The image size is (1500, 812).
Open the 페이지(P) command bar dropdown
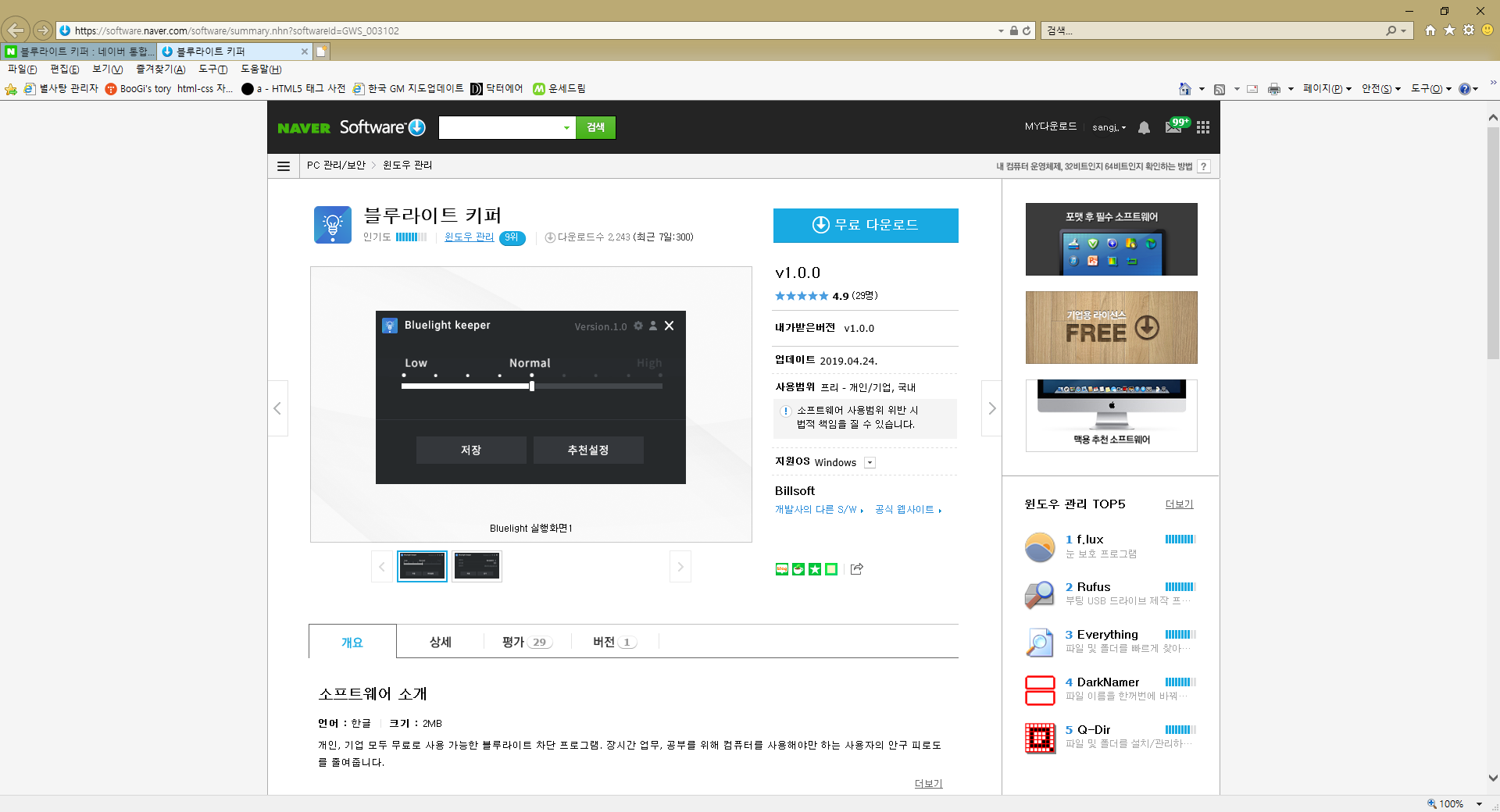point(1327,89)
